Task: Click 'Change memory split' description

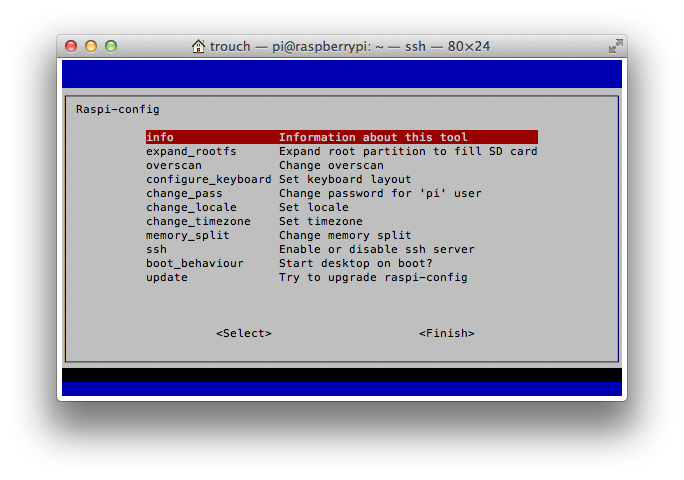Action: tap(345, 235)
